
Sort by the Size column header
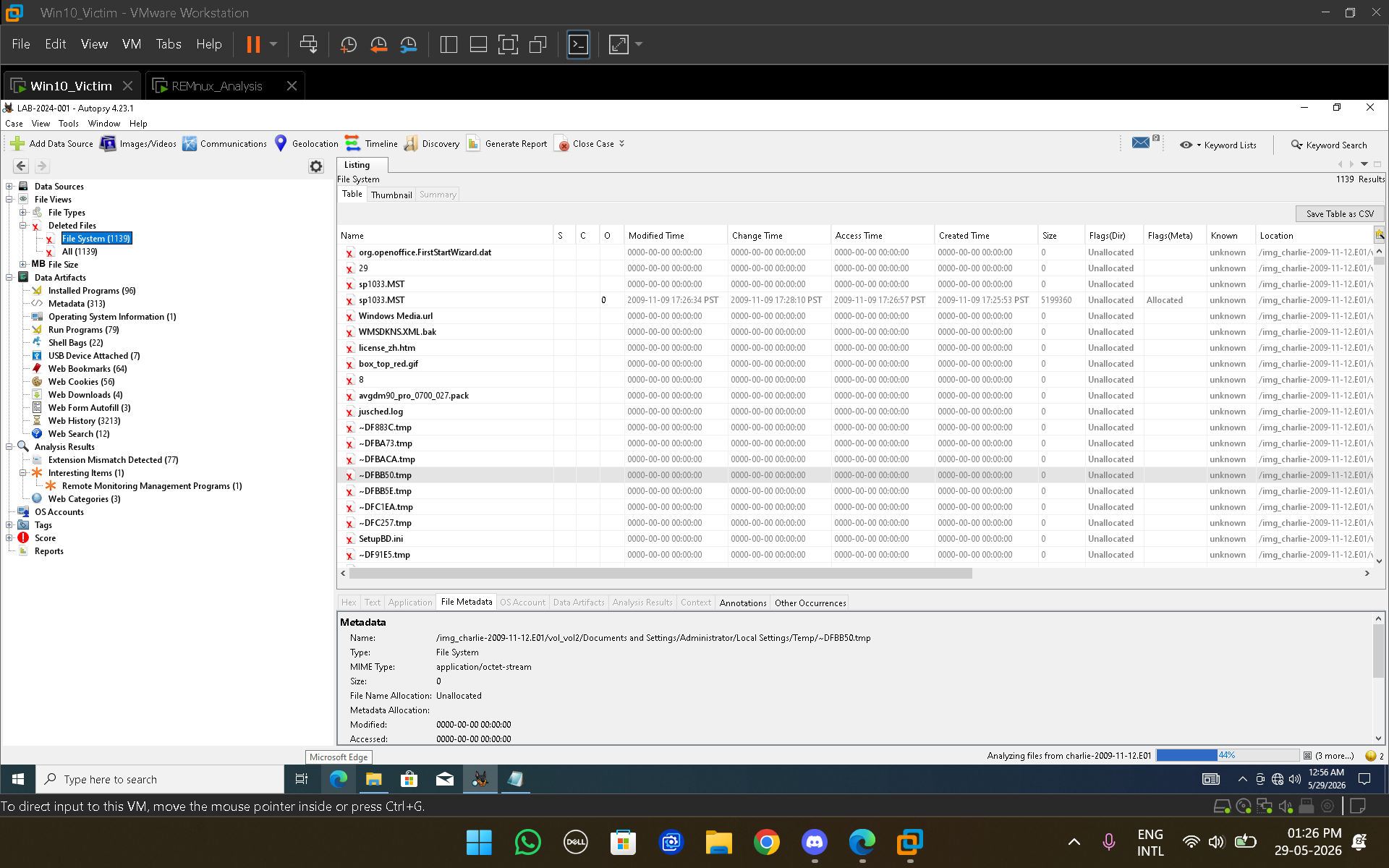coord(1061,236)
